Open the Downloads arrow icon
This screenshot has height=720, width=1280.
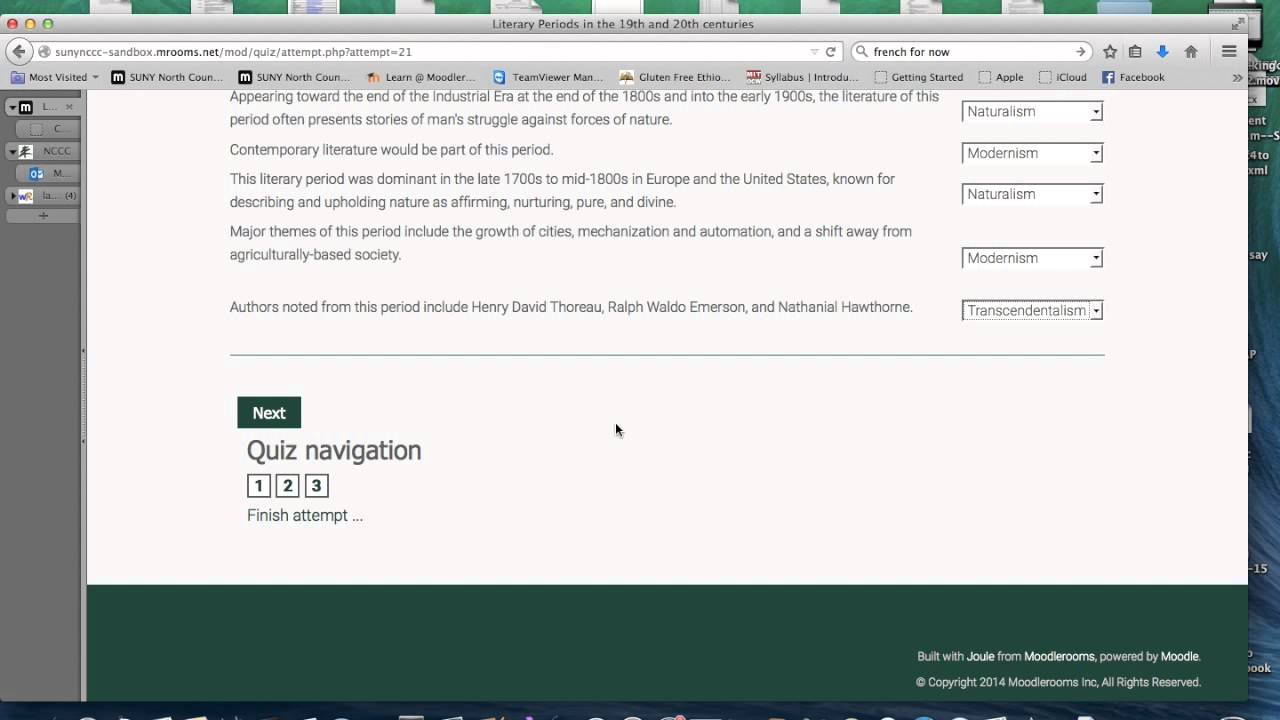[x=1162, y=52]
